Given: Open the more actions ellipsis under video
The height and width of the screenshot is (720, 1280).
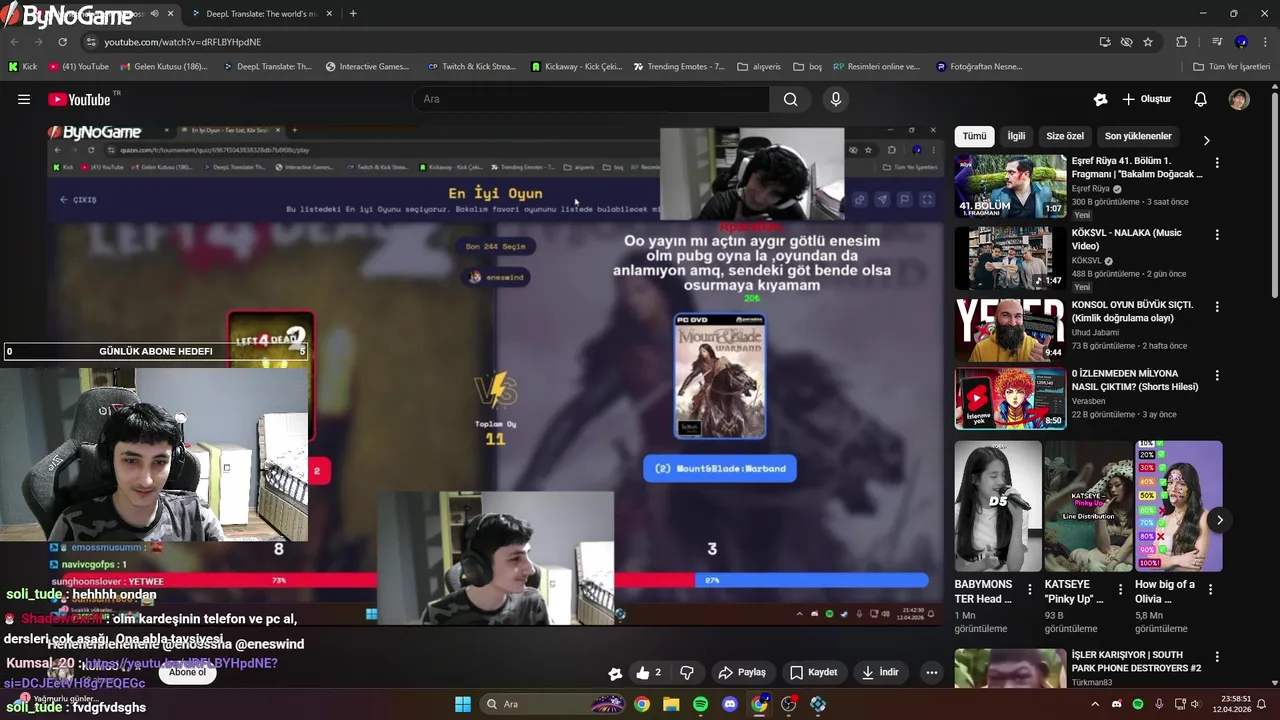Looking at the screenshot, I should click(932, 673).
